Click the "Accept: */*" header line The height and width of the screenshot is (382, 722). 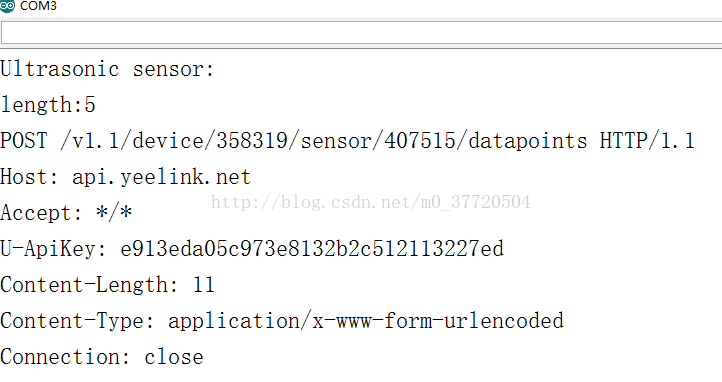click(66, 213)
